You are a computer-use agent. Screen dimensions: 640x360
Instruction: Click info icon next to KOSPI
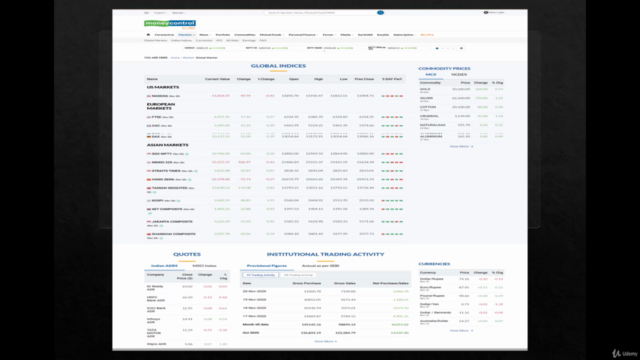coord(179,201)
